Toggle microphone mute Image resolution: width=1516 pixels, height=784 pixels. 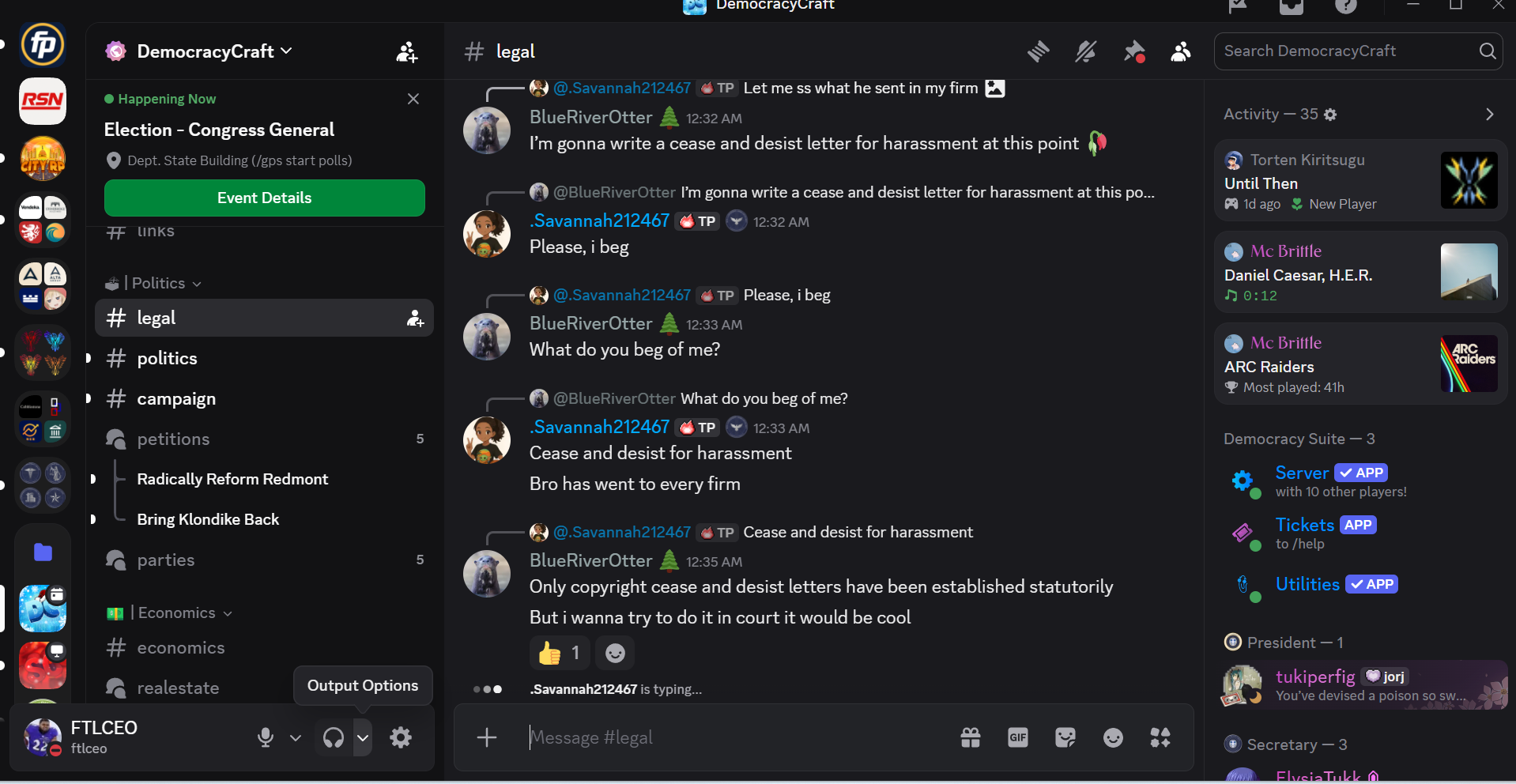click(266, 737)
